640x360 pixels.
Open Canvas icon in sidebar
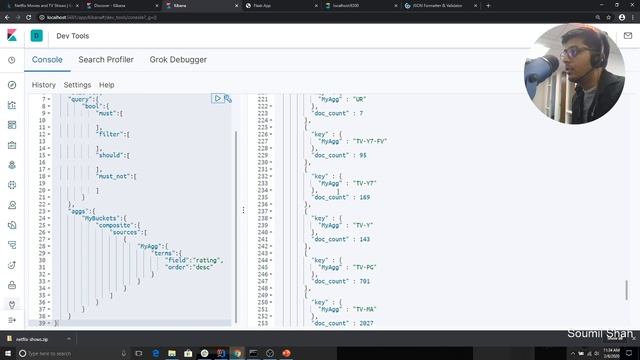click(12, 145)
